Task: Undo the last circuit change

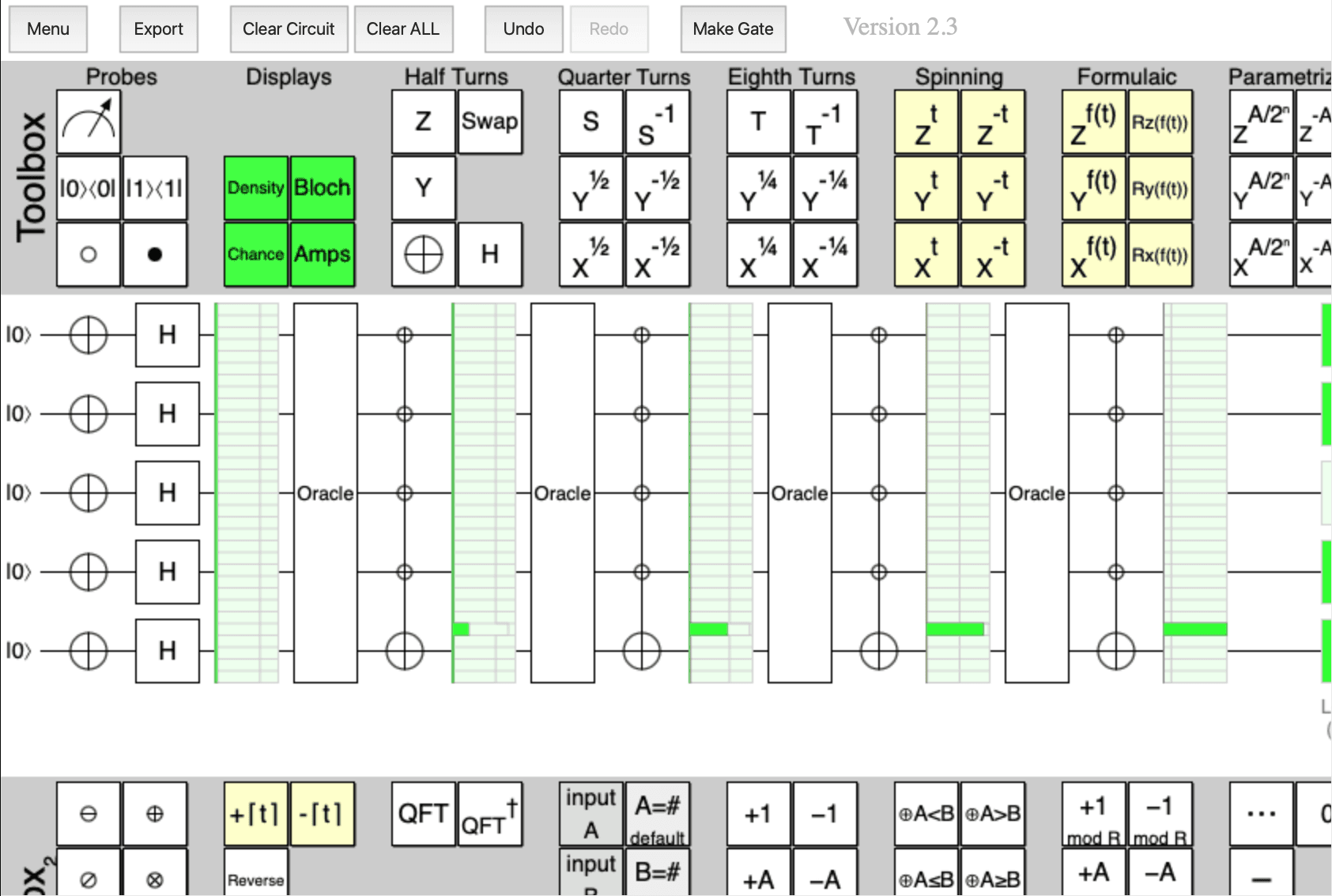Action: [523, 29]
